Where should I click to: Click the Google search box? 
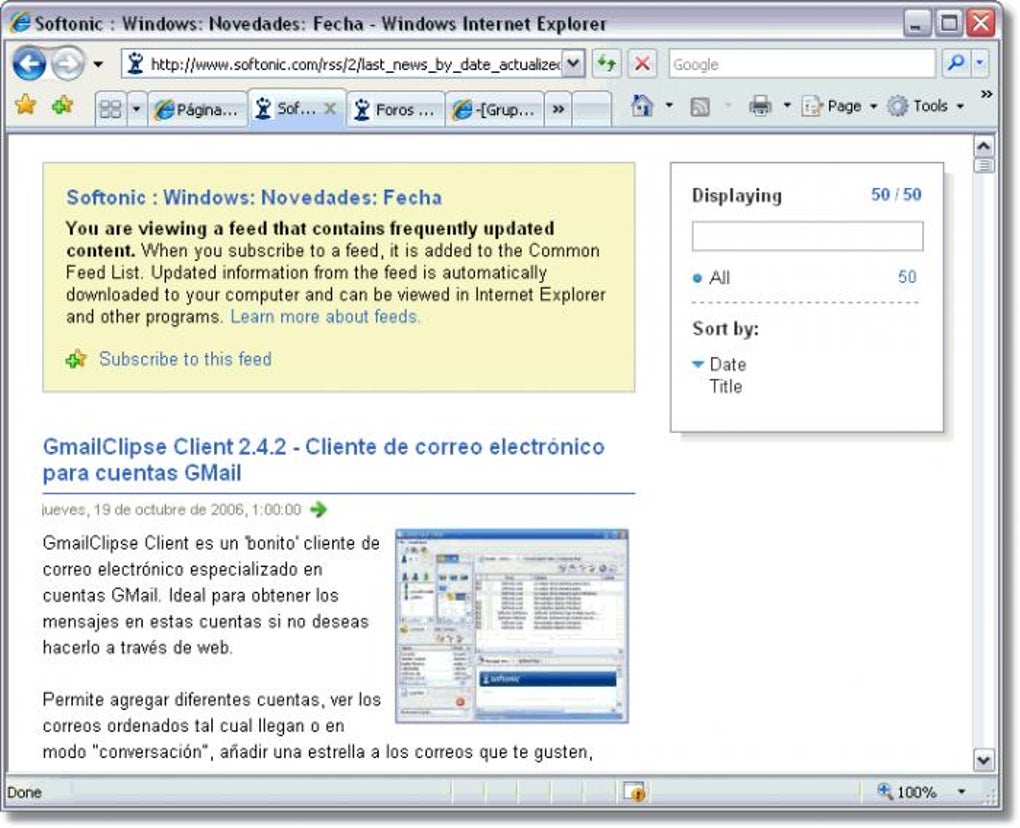point(801,64)
